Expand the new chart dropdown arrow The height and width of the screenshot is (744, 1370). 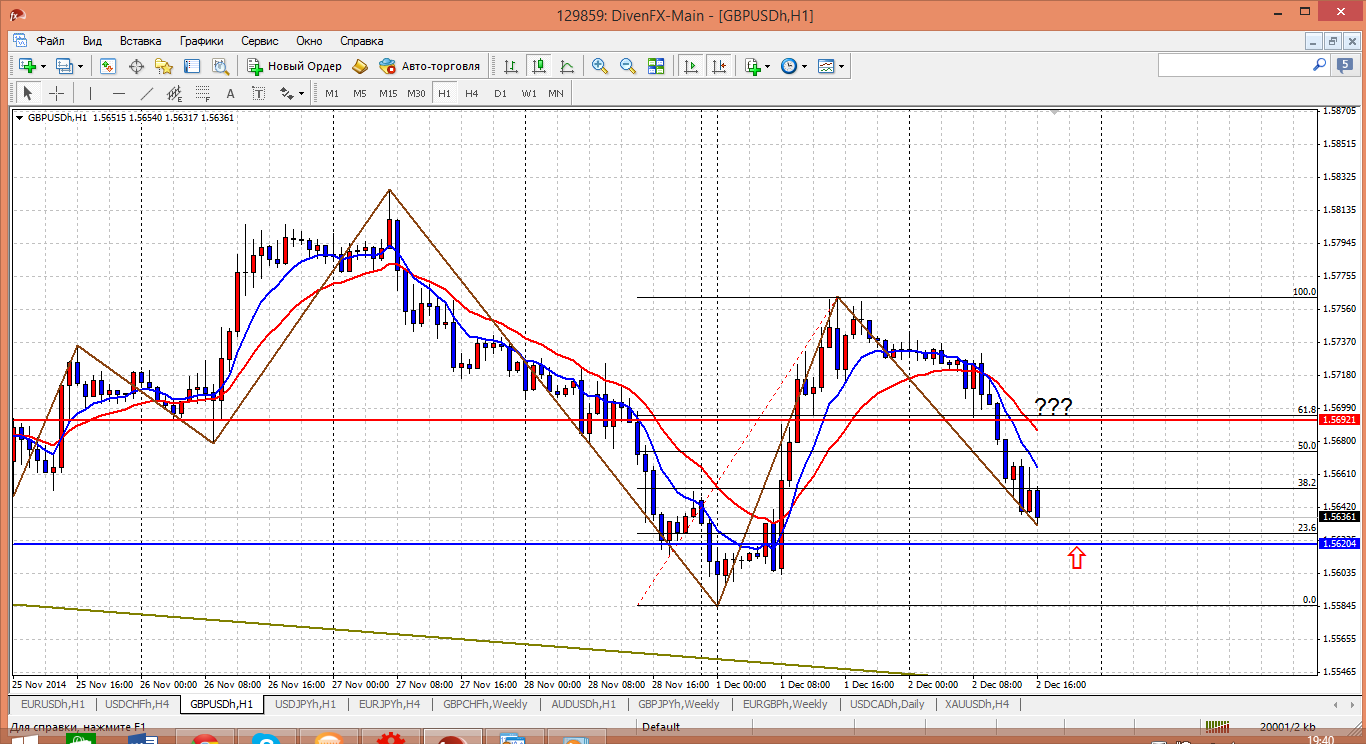[43, 66]
